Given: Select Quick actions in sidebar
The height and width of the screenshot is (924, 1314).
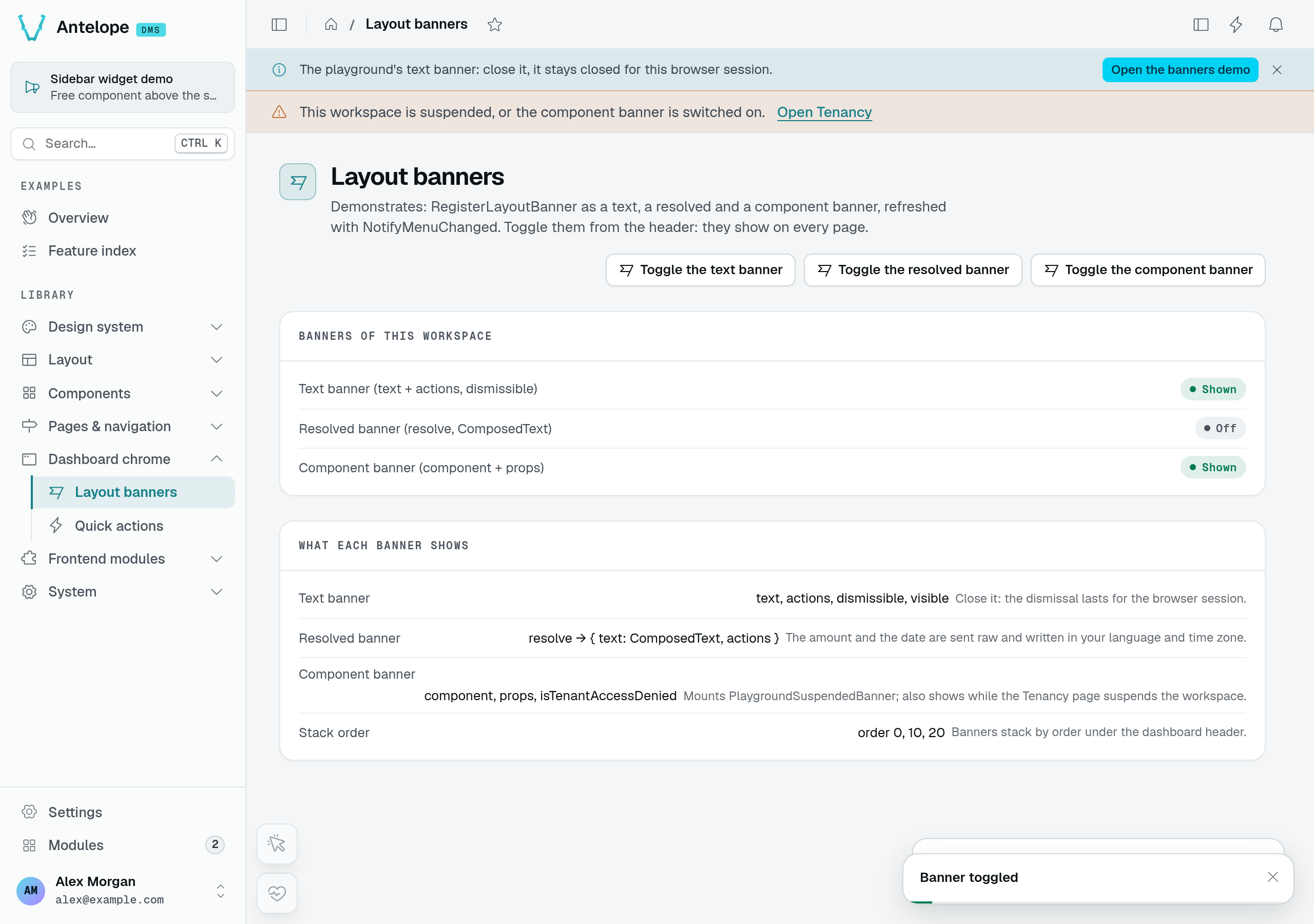Looking at the screenshot, I should [133, 526].
